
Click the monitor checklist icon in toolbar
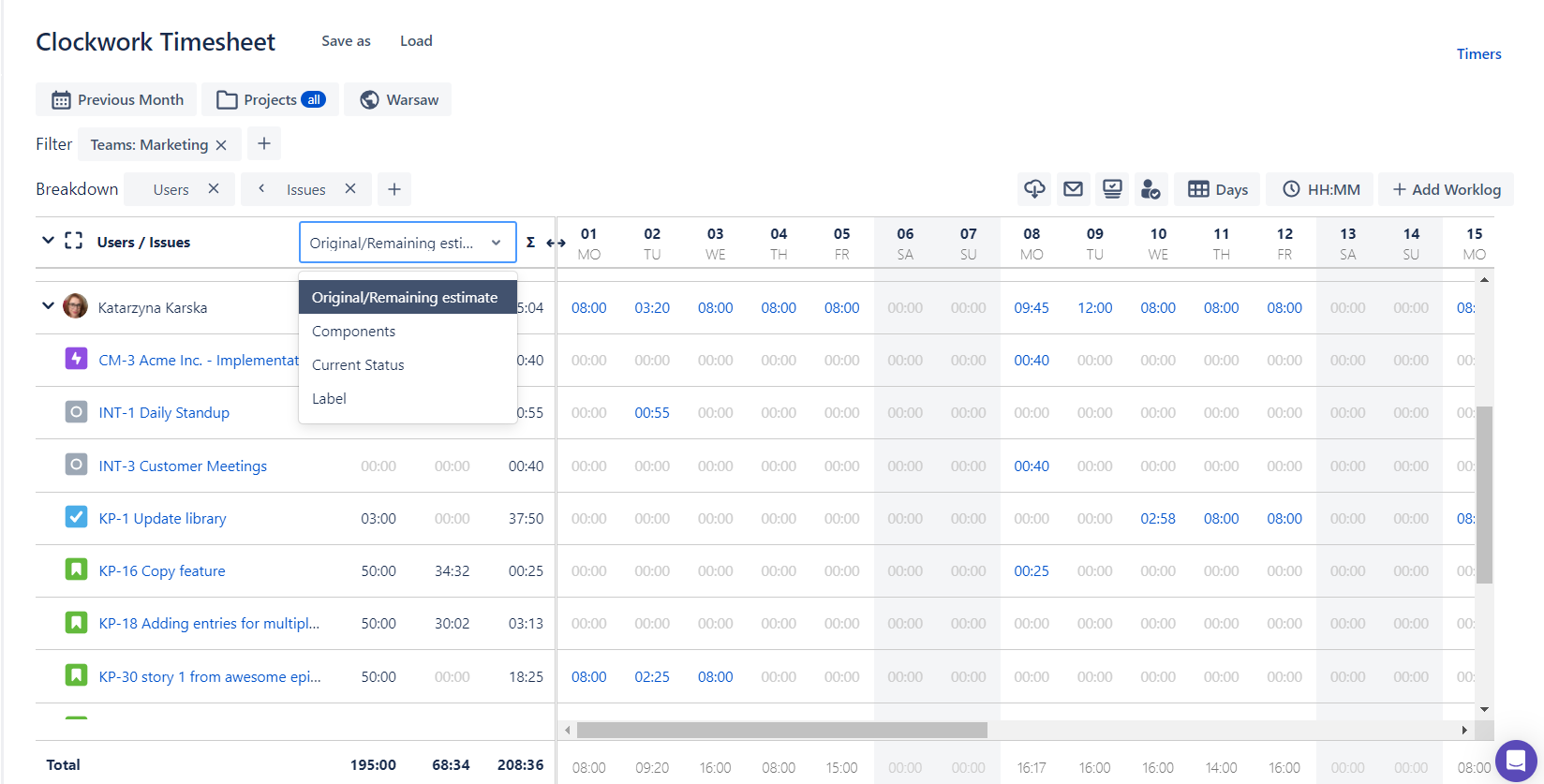[1112, 189]
